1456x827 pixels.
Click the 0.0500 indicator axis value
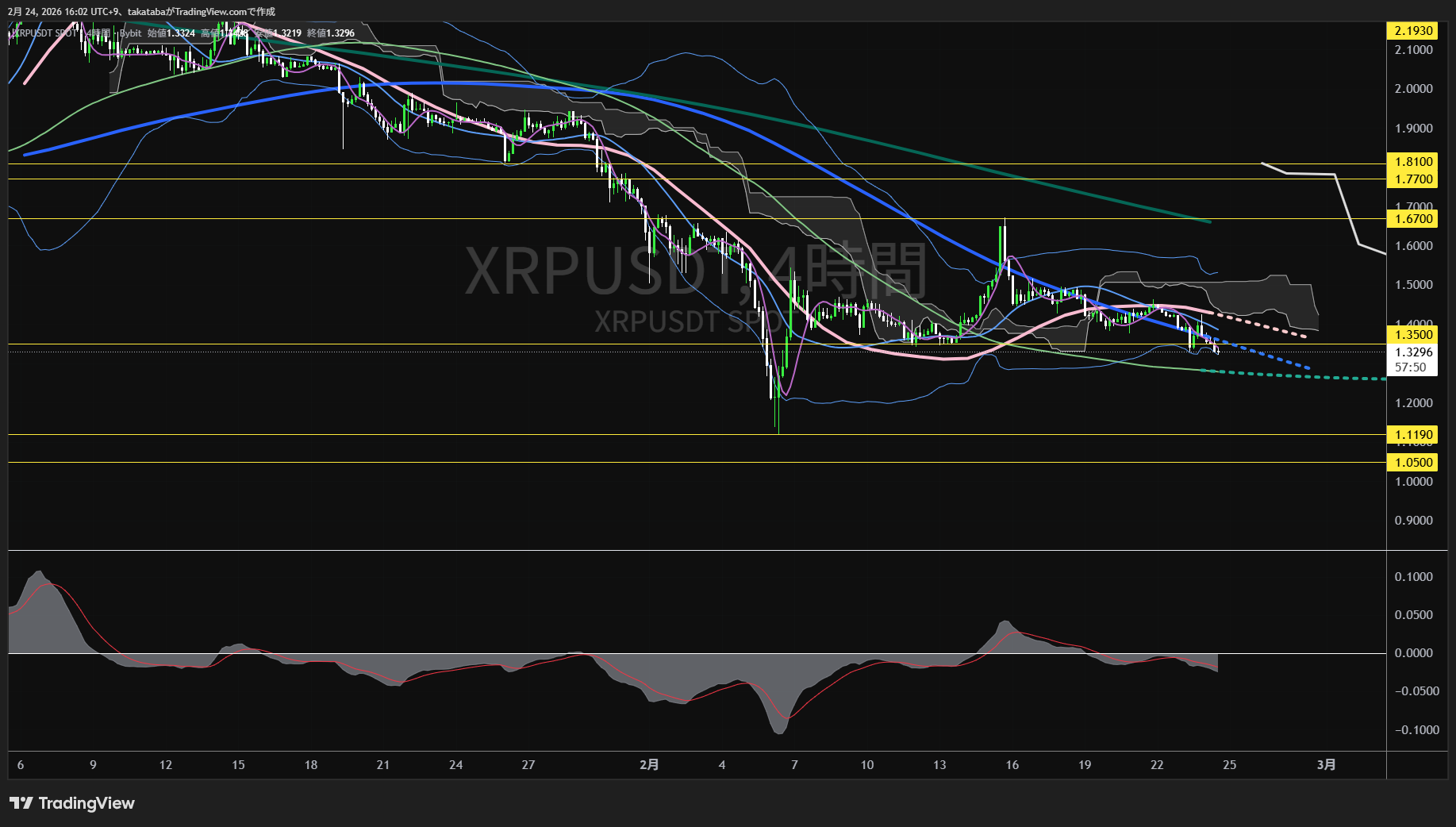coord(1413,615)
